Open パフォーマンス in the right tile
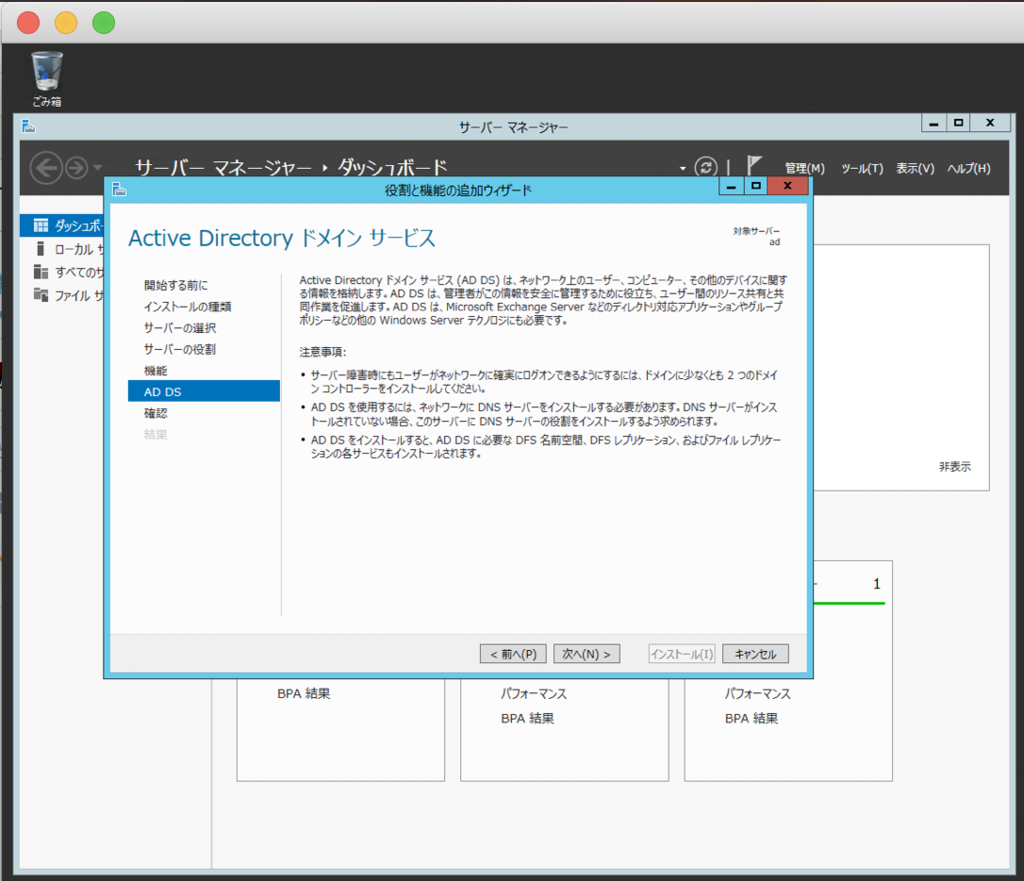This screenshot has height=881, width=1024. [758, 694]
